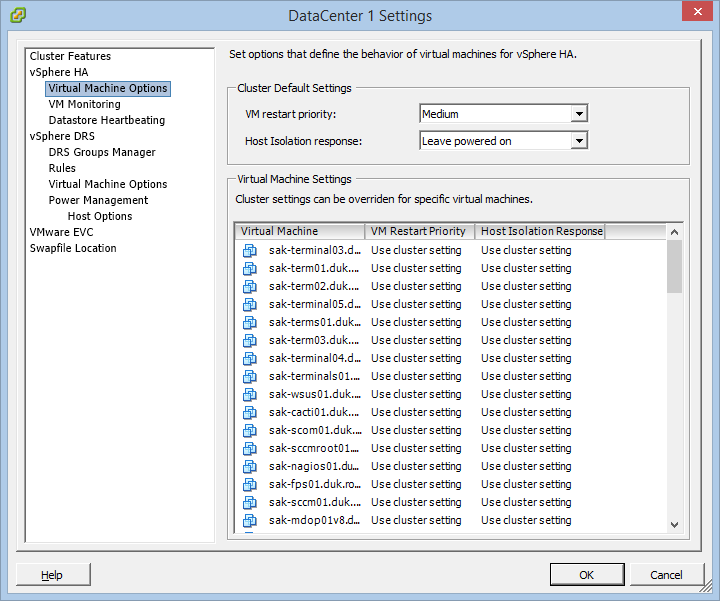
Task: Click the VM icon beside sak-fps01
Action: [x=249, y=484]
